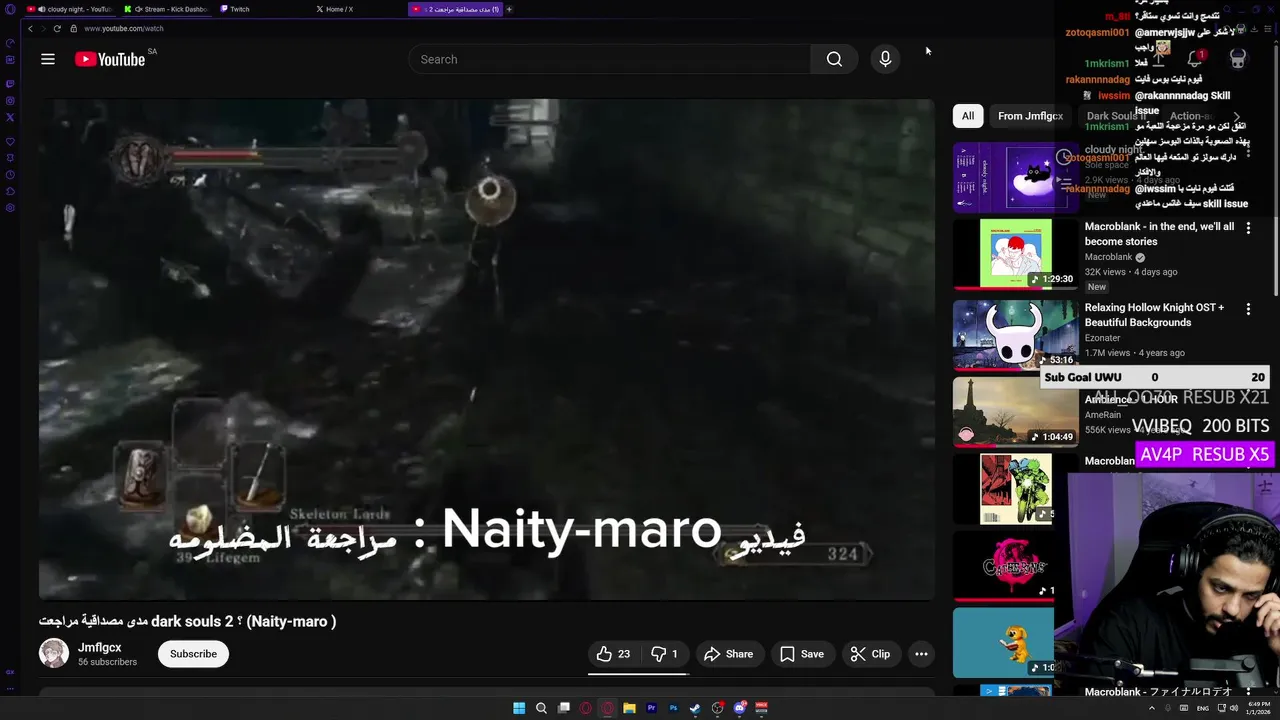
Task: Reload the page with the refresh icon
Action: pos(57,28)
